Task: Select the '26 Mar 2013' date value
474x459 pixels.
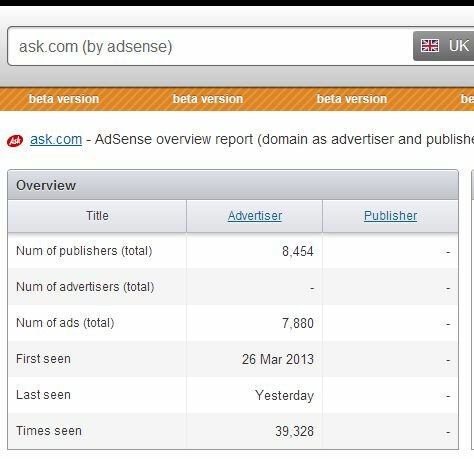Action: 278,360
